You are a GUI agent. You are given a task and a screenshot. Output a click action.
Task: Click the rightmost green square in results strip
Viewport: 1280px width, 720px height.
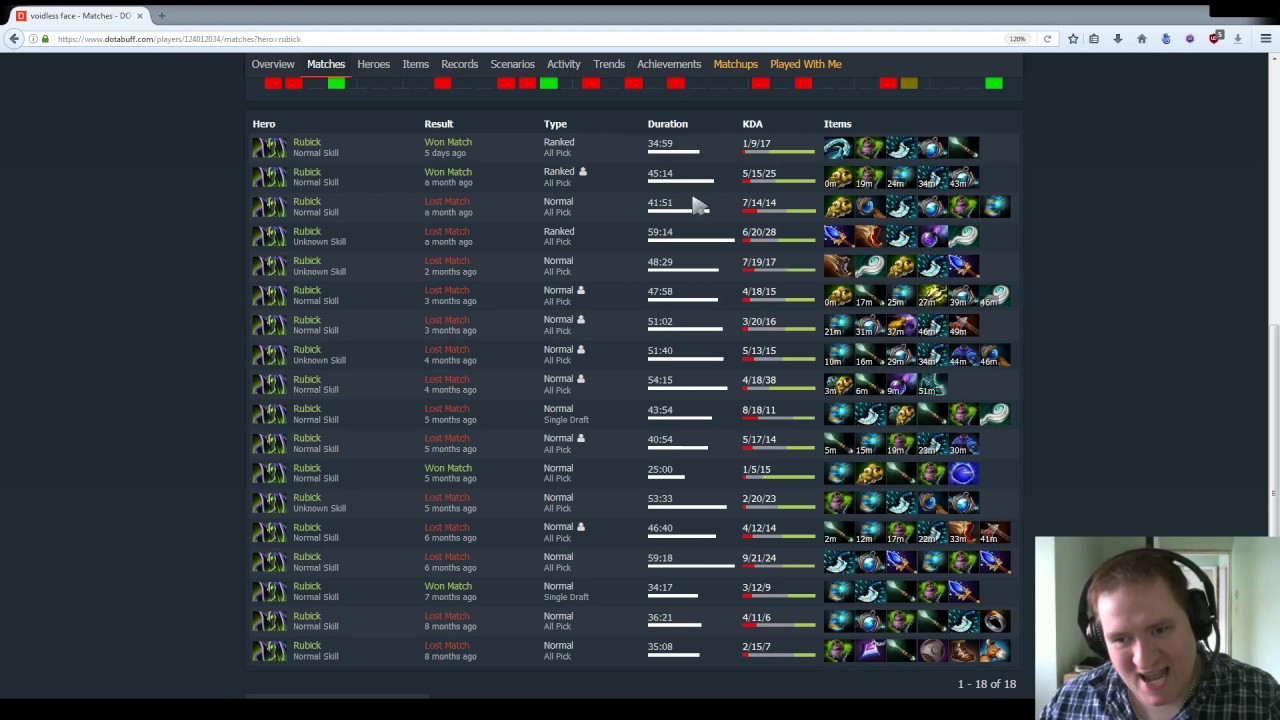[993, 83]
